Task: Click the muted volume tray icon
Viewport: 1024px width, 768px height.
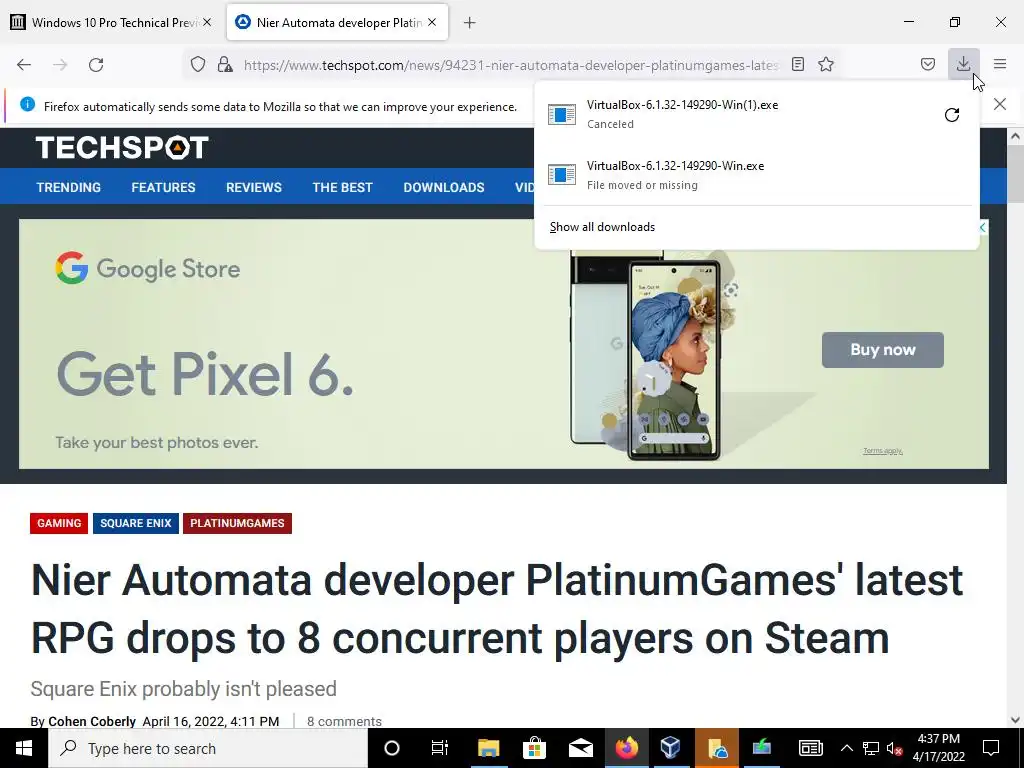Action: point(894,748)
